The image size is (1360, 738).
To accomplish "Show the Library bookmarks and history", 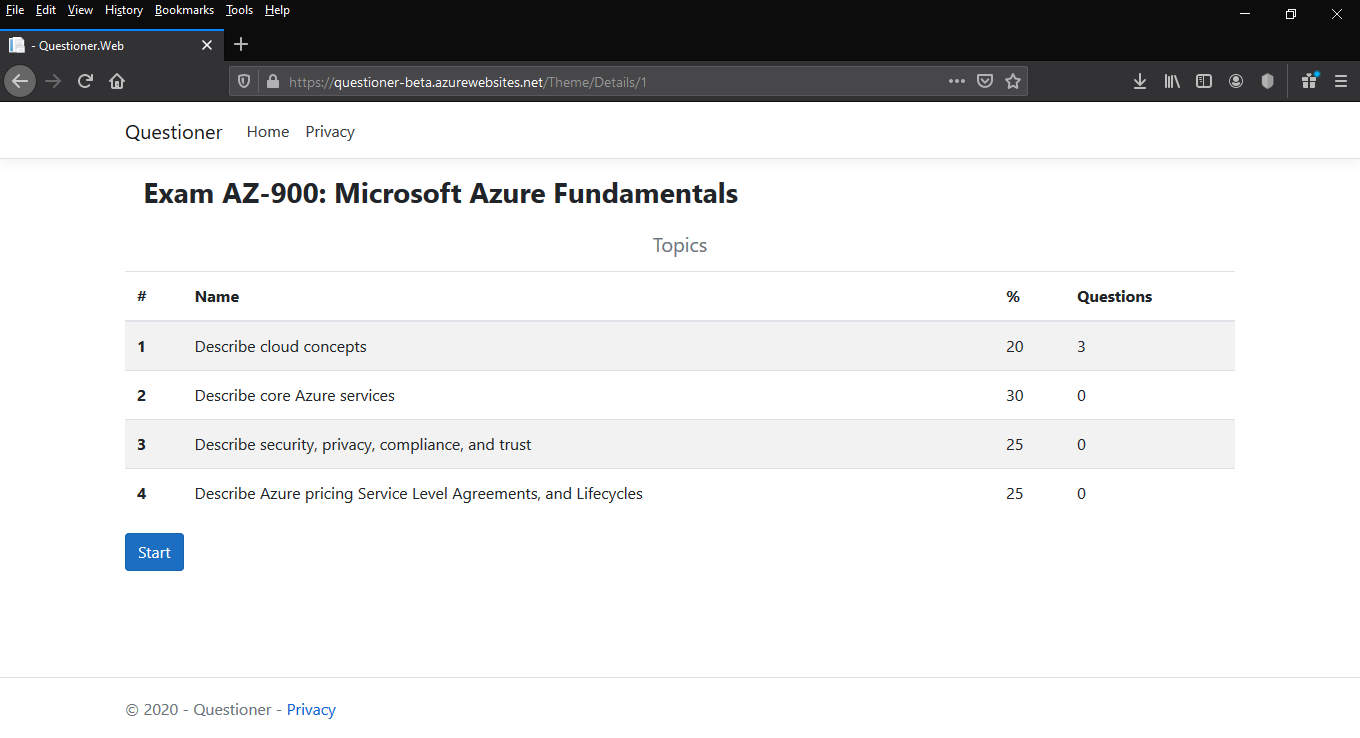I will coord(1172,81).
